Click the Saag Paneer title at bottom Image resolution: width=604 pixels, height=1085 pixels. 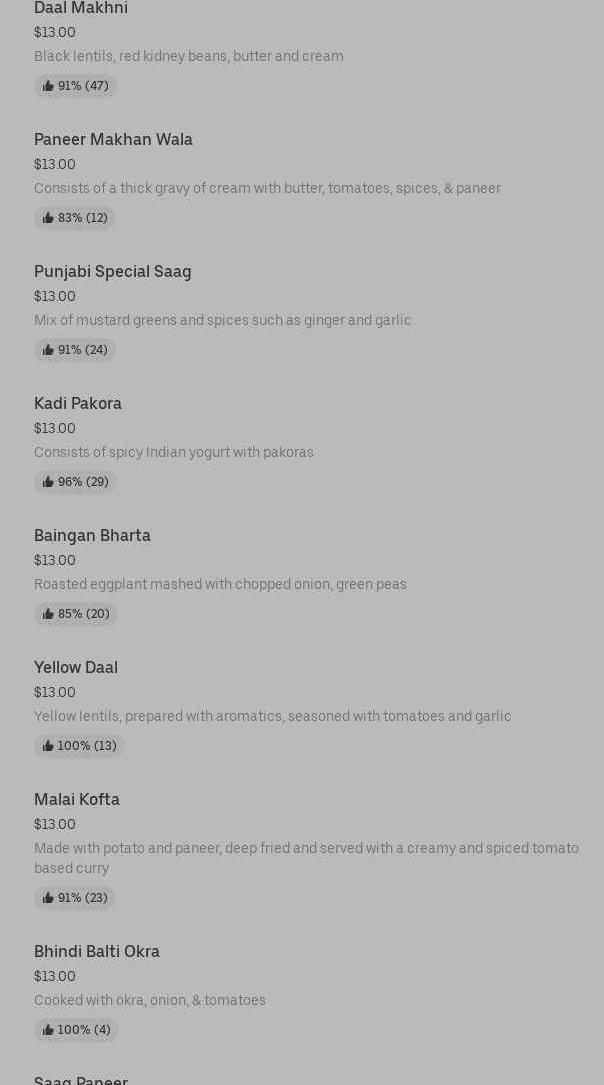click(81, 1079)
